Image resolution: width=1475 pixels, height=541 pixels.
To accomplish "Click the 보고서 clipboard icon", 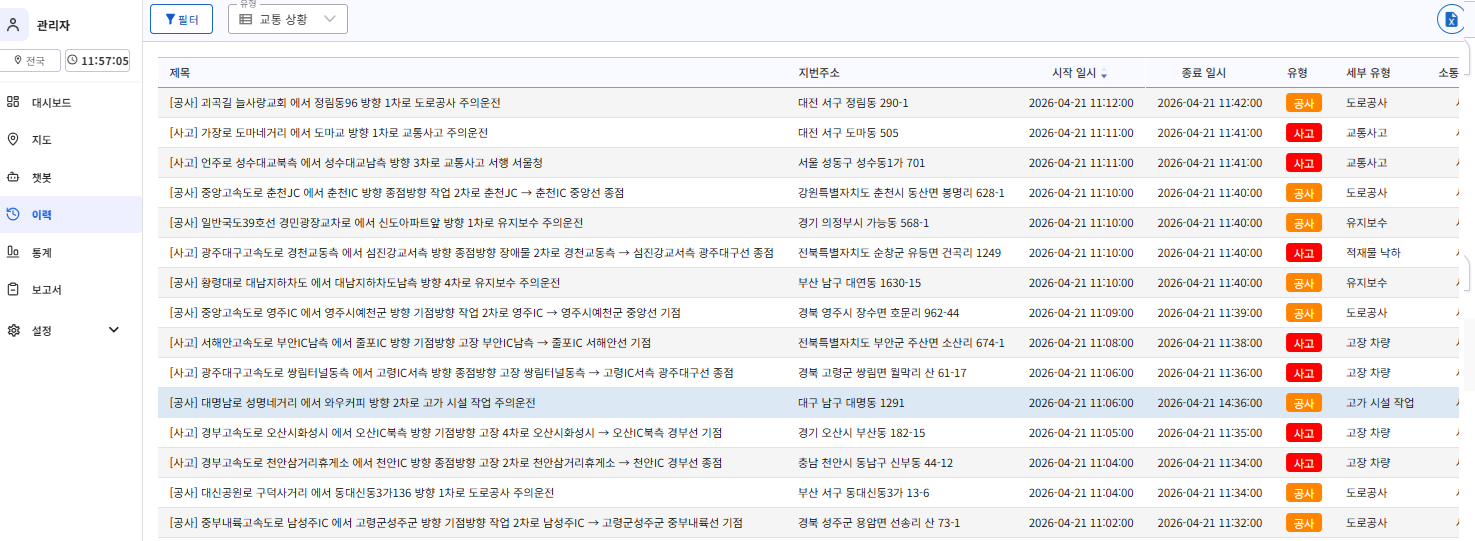I will coord(13,289).
